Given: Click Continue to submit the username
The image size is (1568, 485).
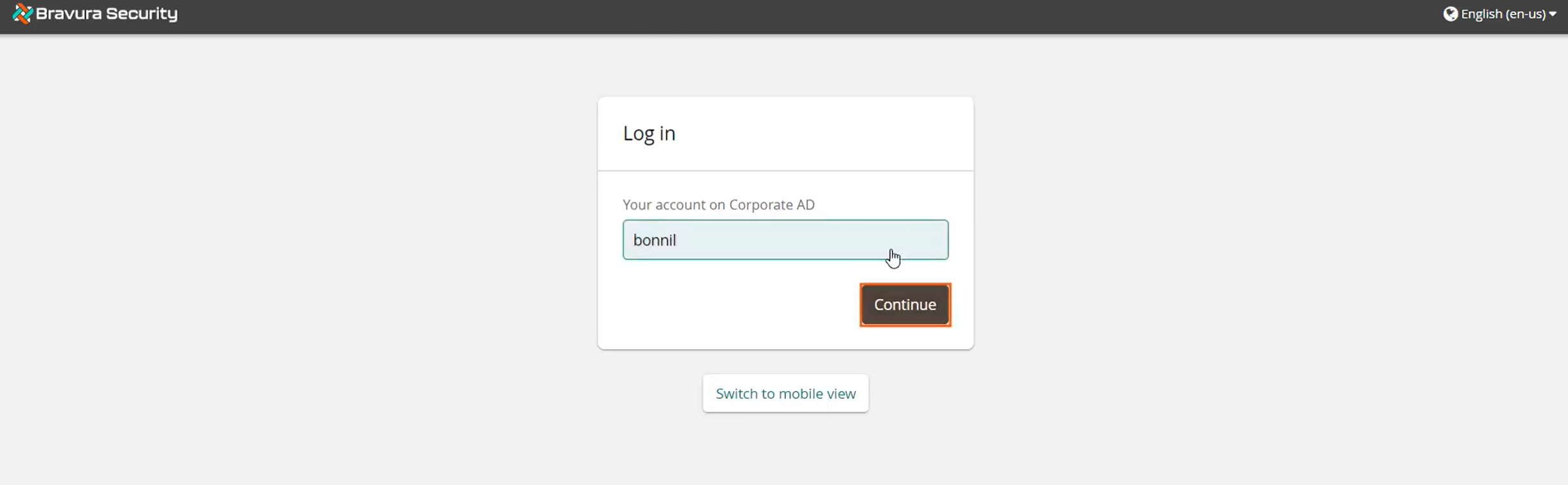Looking at the screenshot, I should [x=904, y=304].
